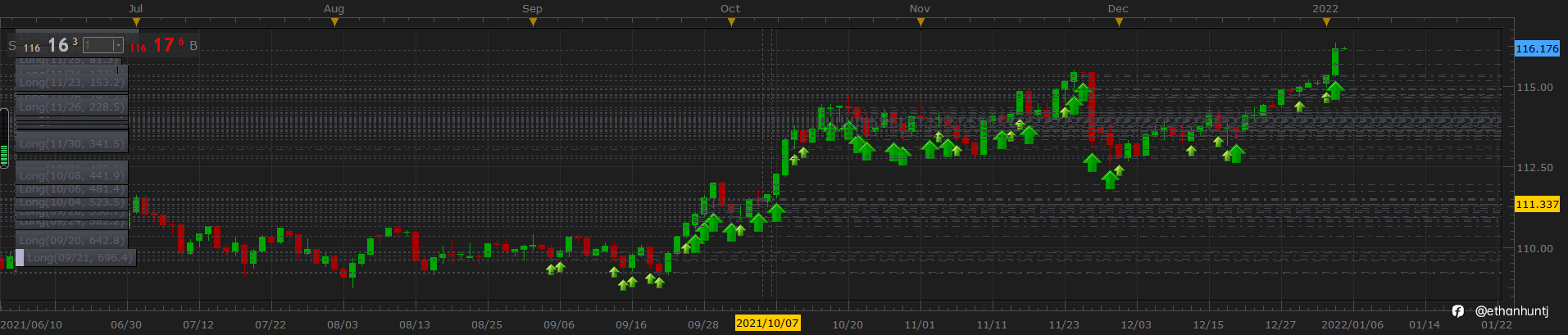Select the Long(11/30, 341.5) position label
The image size is (1568, 335).
71,143
